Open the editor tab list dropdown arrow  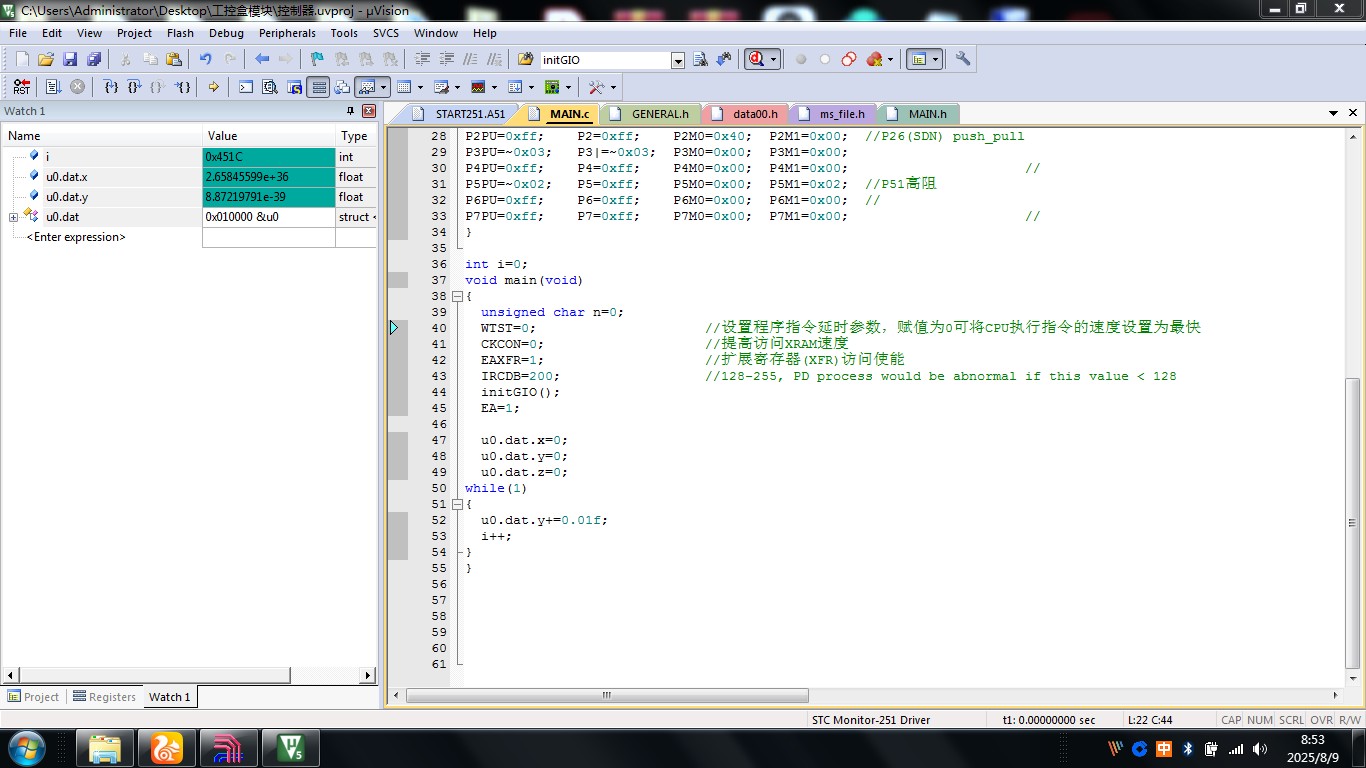coord(1333,113)
